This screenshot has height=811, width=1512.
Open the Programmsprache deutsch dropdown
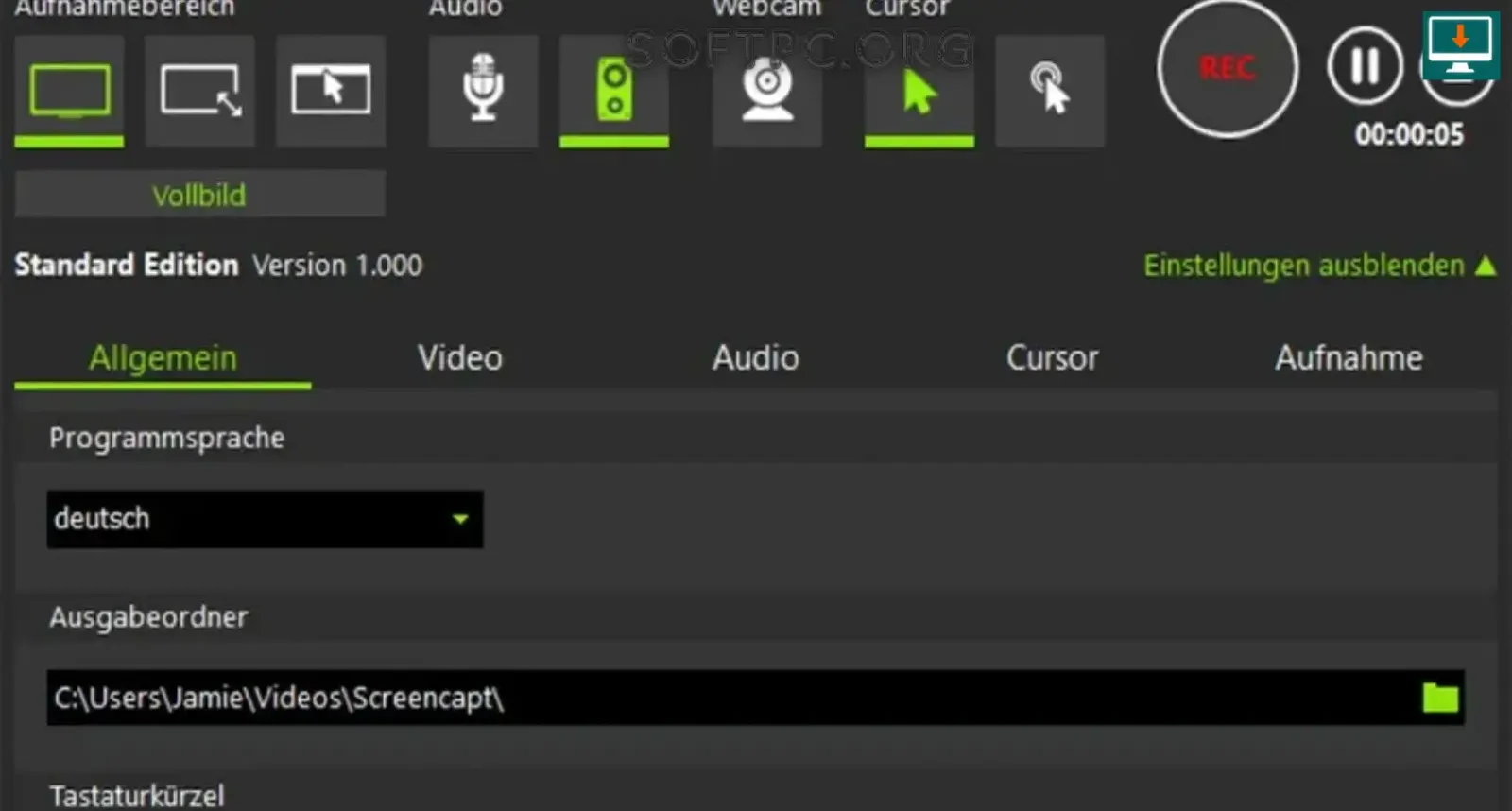pyautogui.click(x=265, y=519)
